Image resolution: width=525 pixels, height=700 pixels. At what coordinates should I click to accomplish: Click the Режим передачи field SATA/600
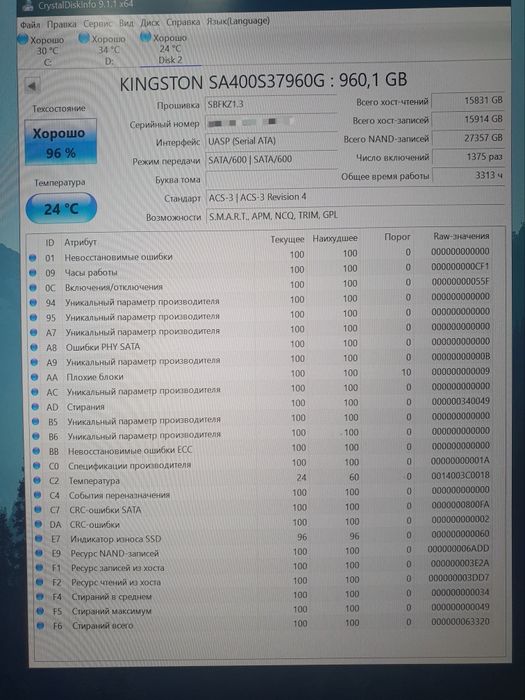pyautogui.click(x=271, y=159)
